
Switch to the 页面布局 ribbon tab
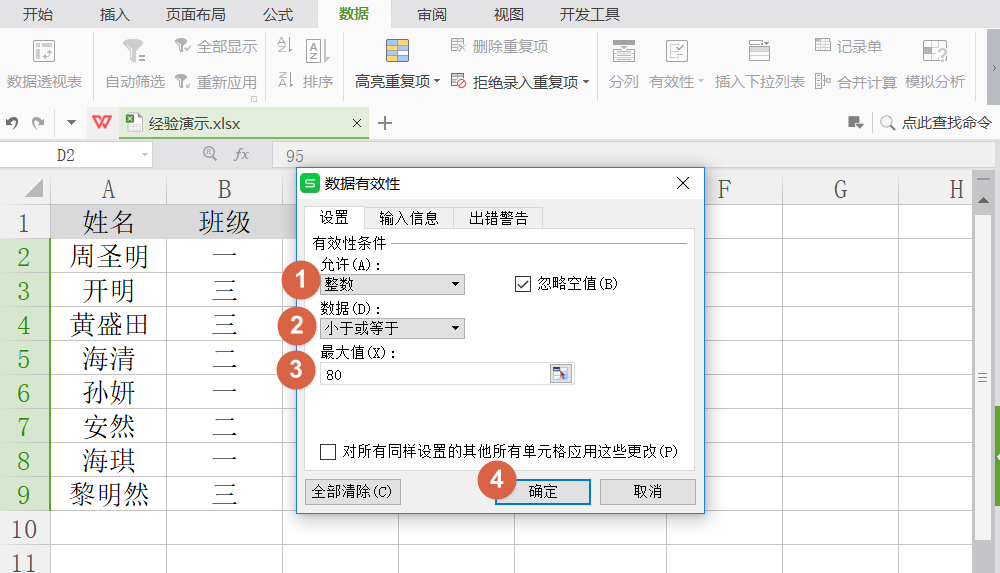(196, 14)
